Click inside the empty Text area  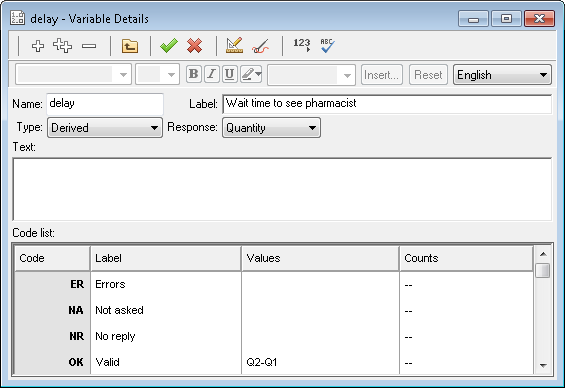(x=282, y=189)
